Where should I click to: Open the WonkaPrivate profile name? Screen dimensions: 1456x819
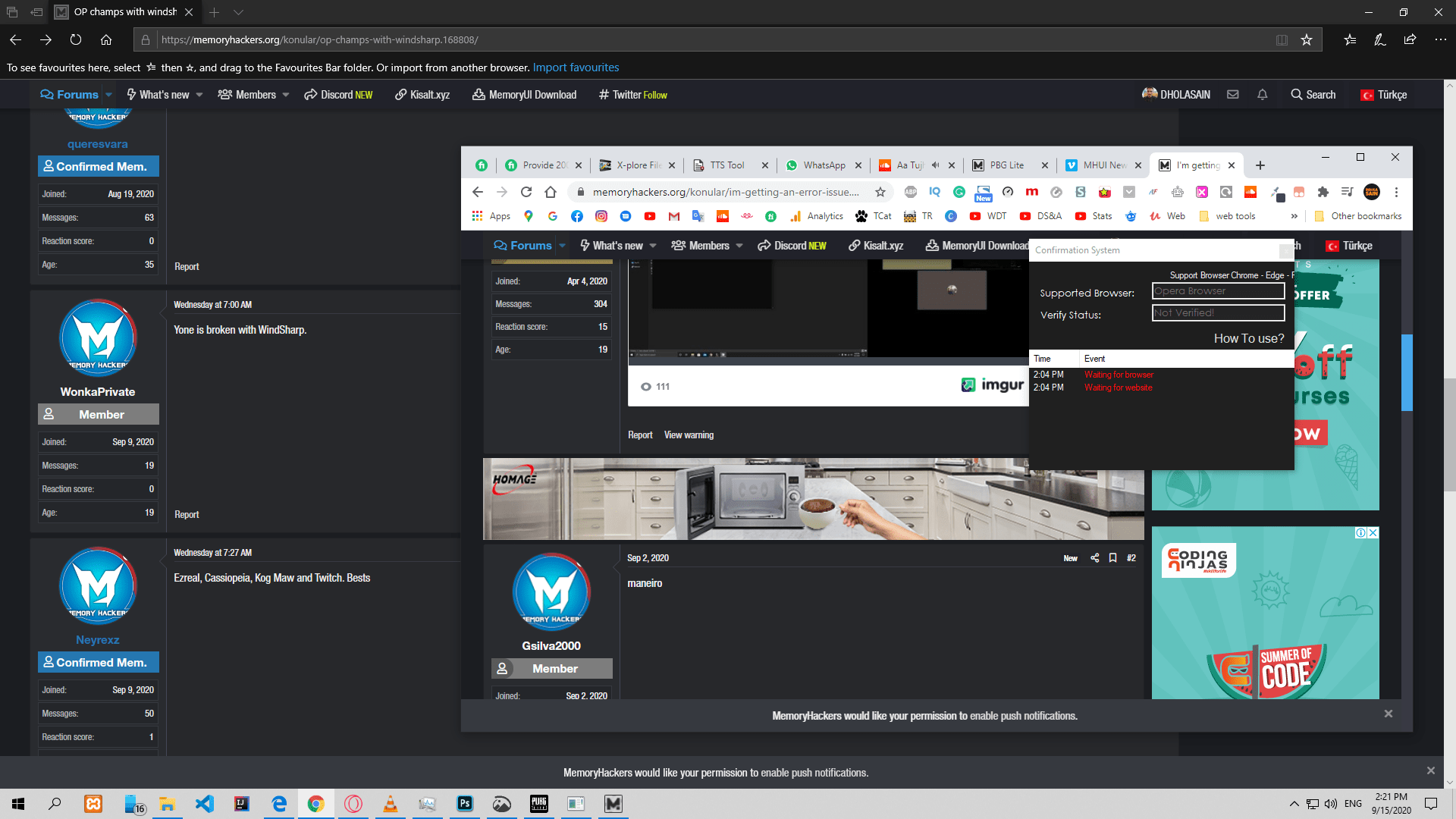click(x=98, y=392)
